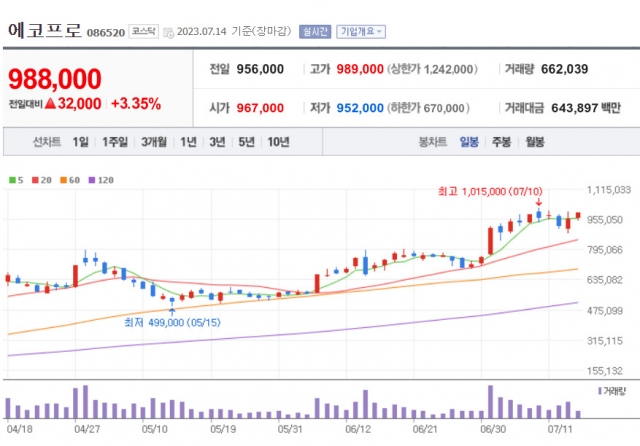Click the 상한가 1,242,000 text
This screenshot has width=640, height=446.
432,69
